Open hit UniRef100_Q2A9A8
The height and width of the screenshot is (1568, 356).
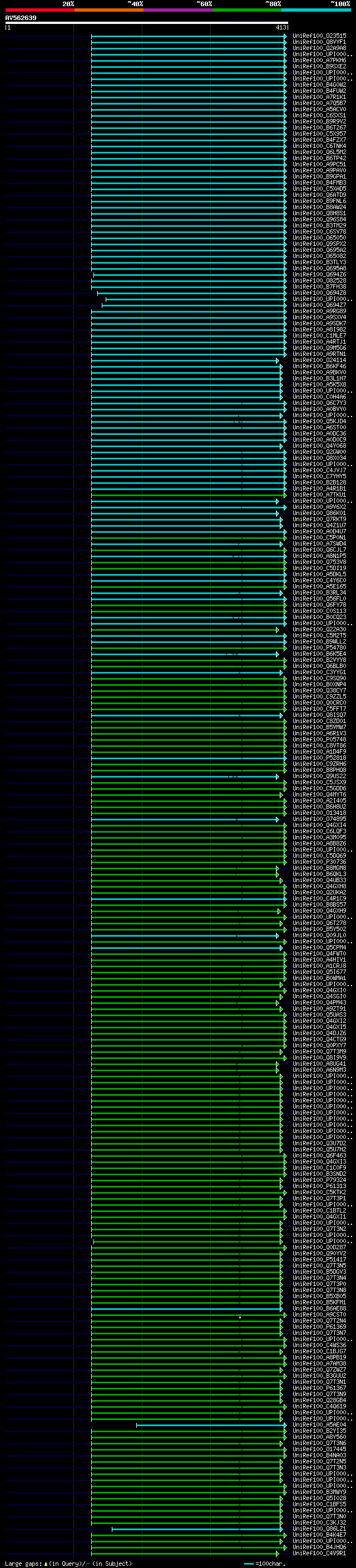pos(319,48)
